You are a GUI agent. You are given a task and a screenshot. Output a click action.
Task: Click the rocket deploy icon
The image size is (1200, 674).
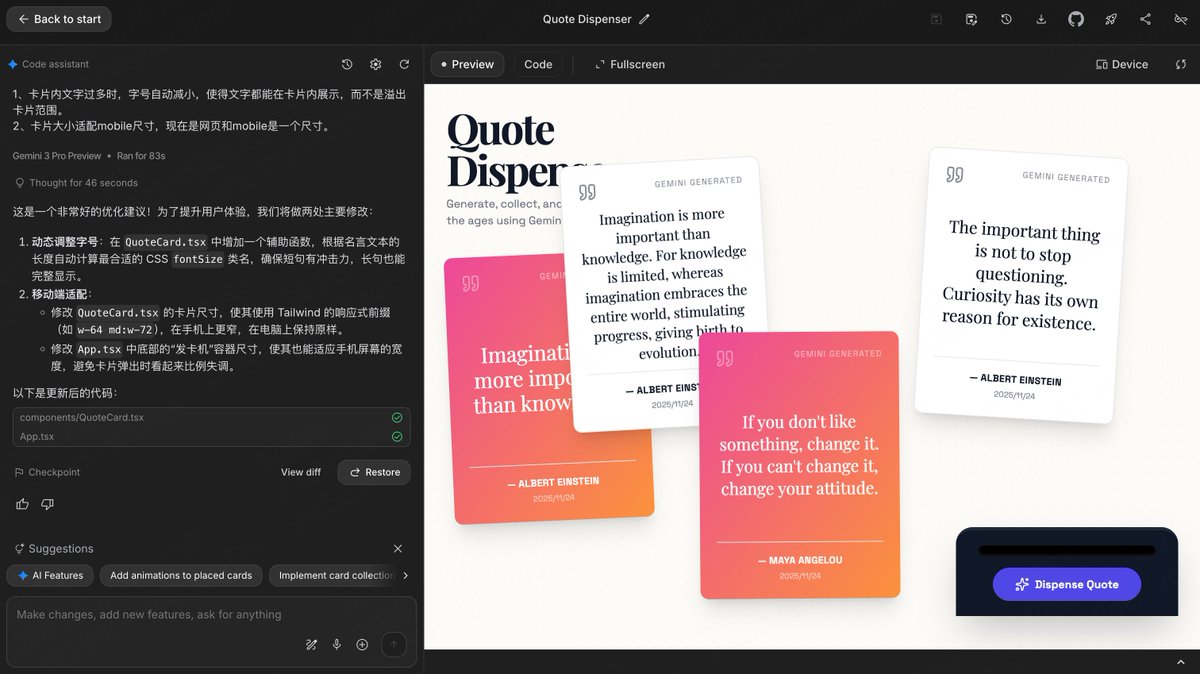pos(1111,19)
